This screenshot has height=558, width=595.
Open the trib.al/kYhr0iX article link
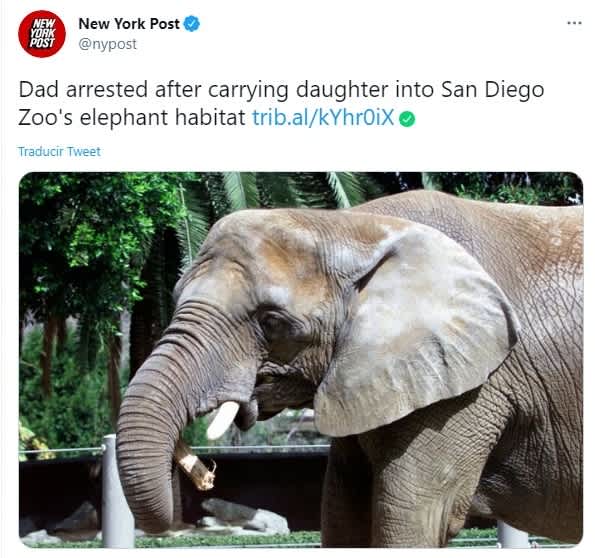[323, 117]
